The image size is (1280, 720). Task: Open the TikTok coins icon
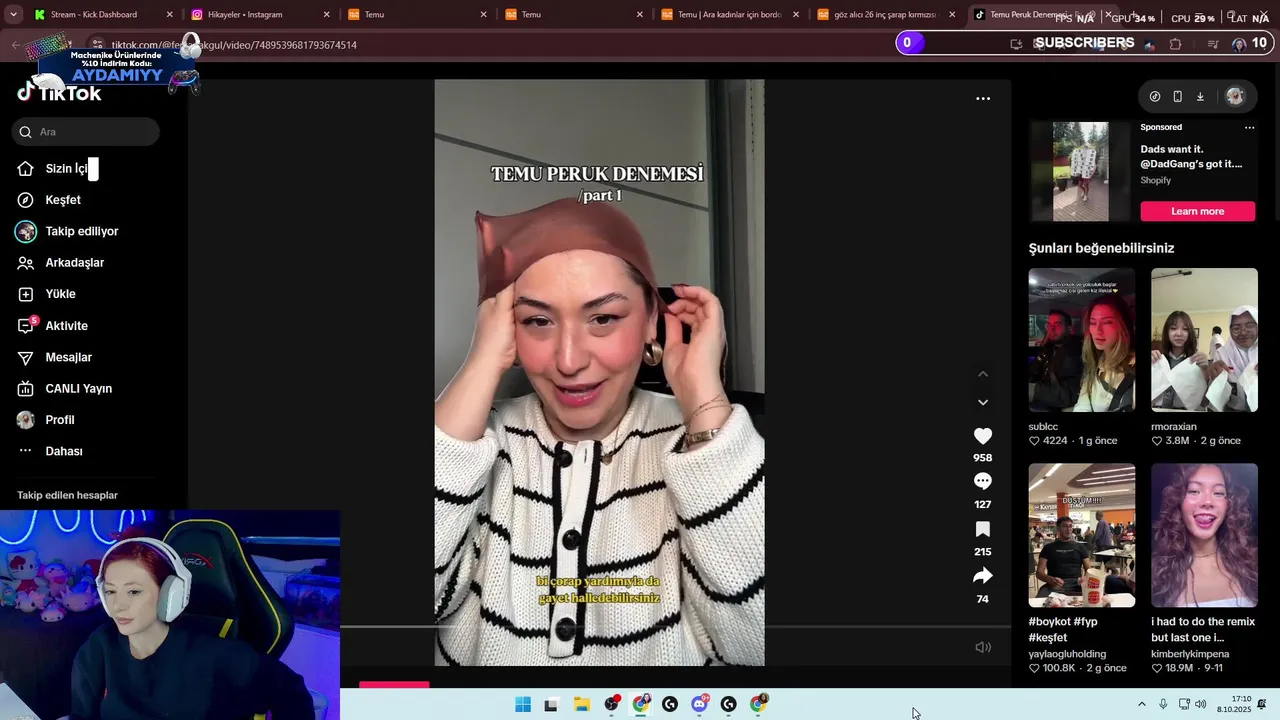pyautogui.click(x=1155, y=96)
